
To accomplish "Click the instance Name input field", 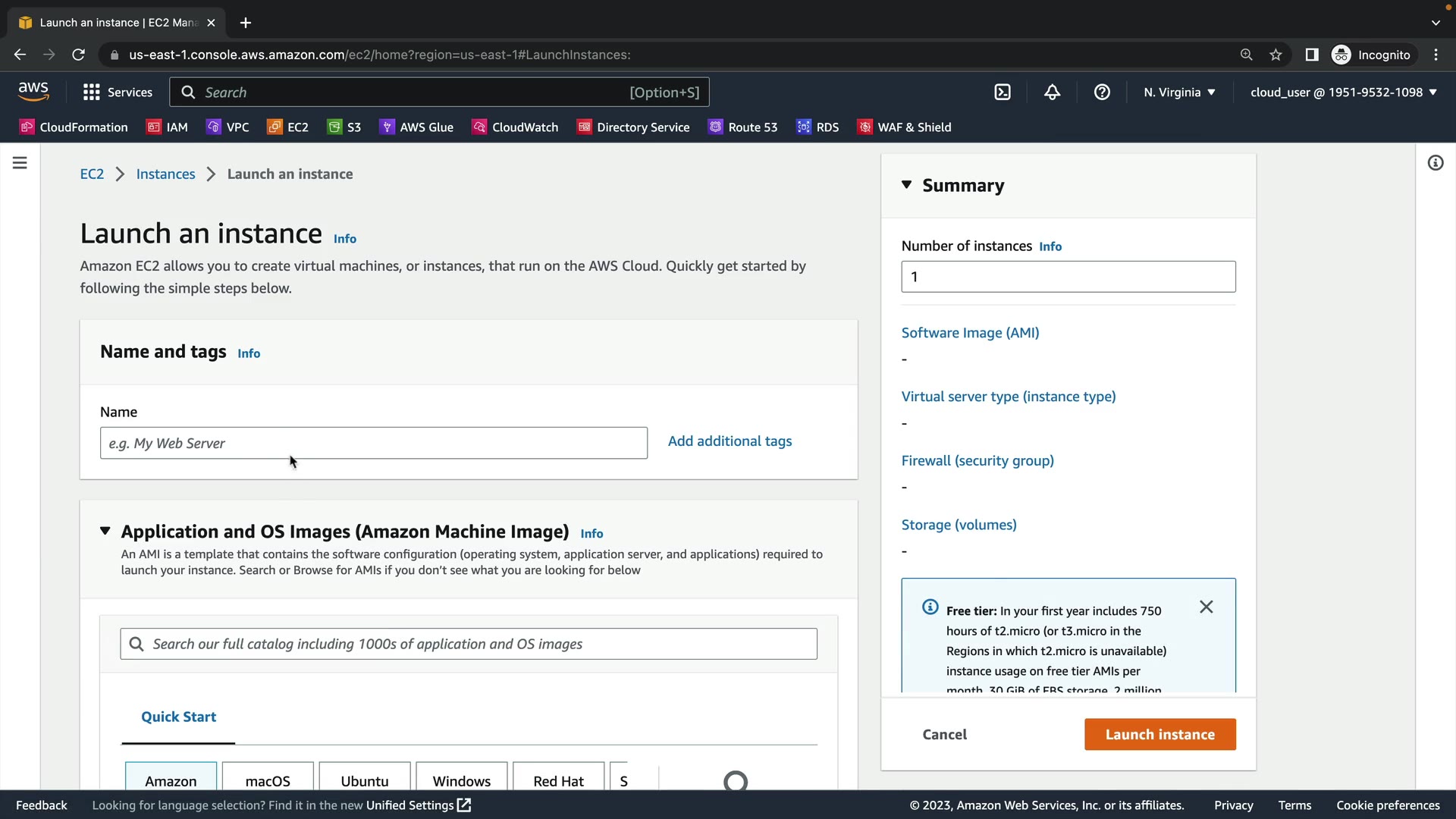I will coord(373,443).
